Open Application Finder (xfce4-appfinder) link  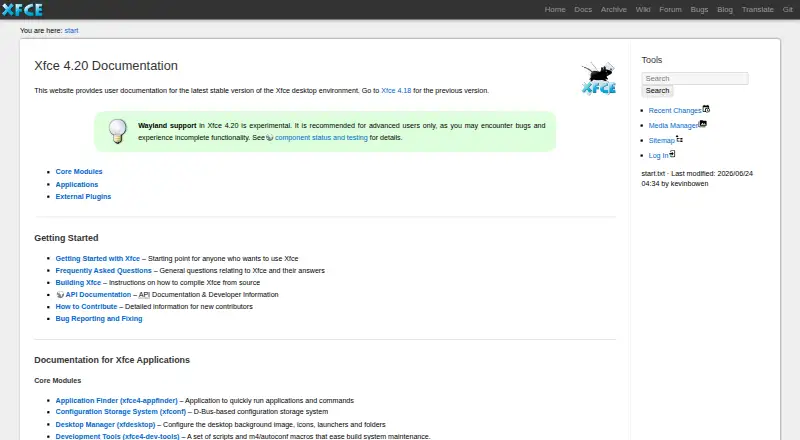116,401
